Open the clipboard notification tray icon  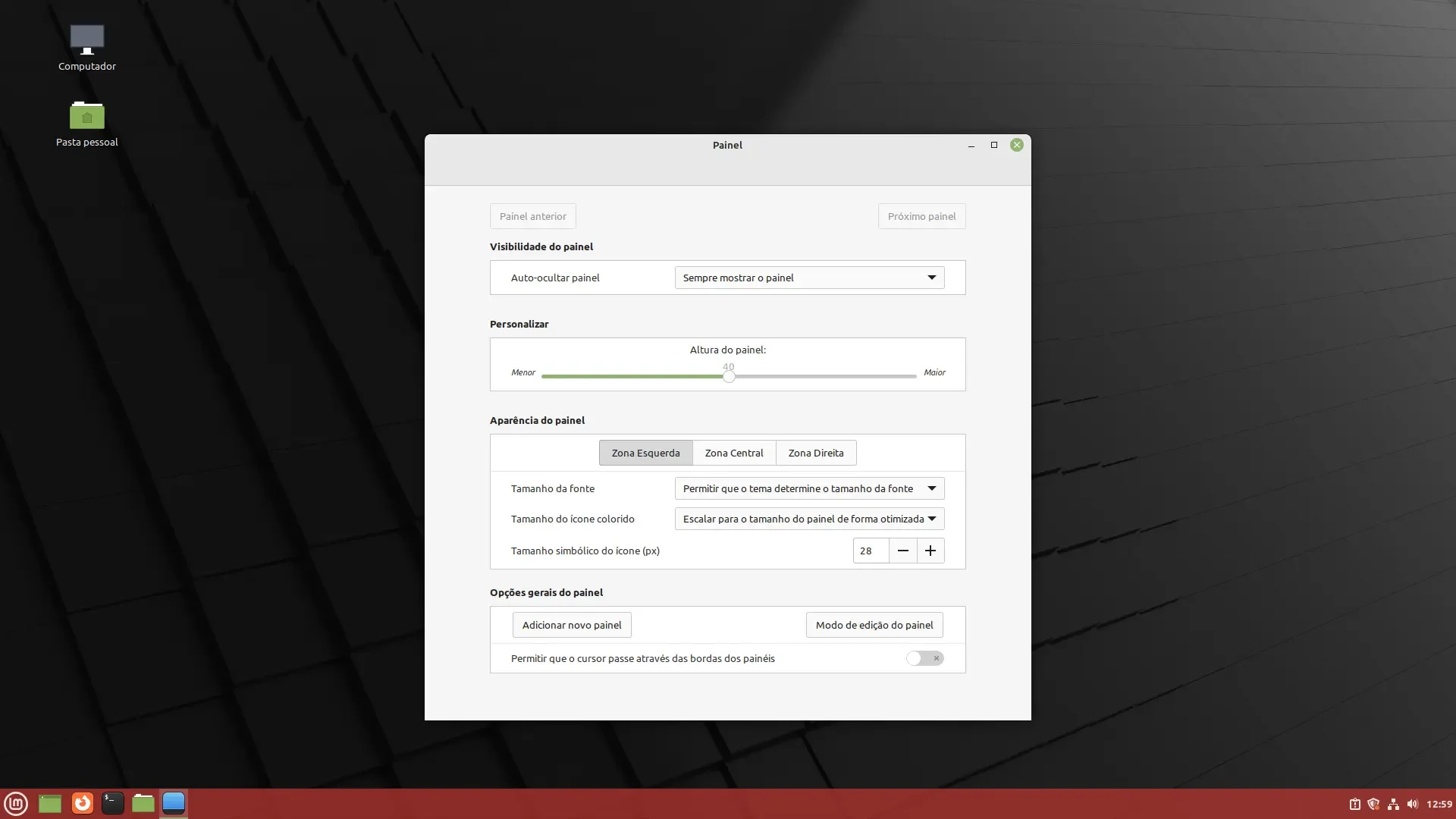(1354, 804)
